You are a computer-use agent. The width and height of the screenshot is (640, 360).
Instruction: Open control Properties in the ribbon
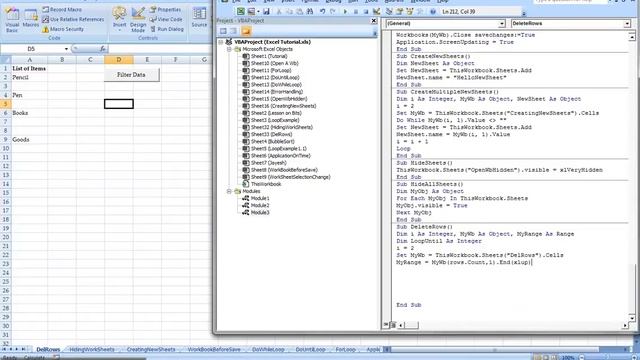pyautogui.click(x=165, y=9)
